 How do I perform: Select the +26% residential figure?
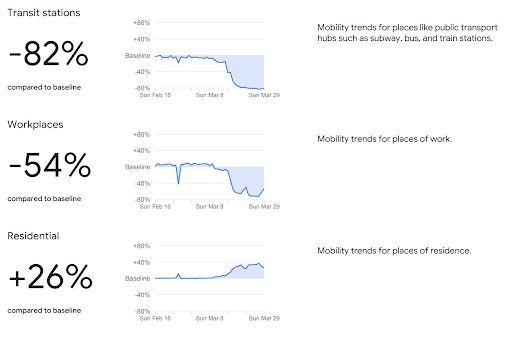50,277
